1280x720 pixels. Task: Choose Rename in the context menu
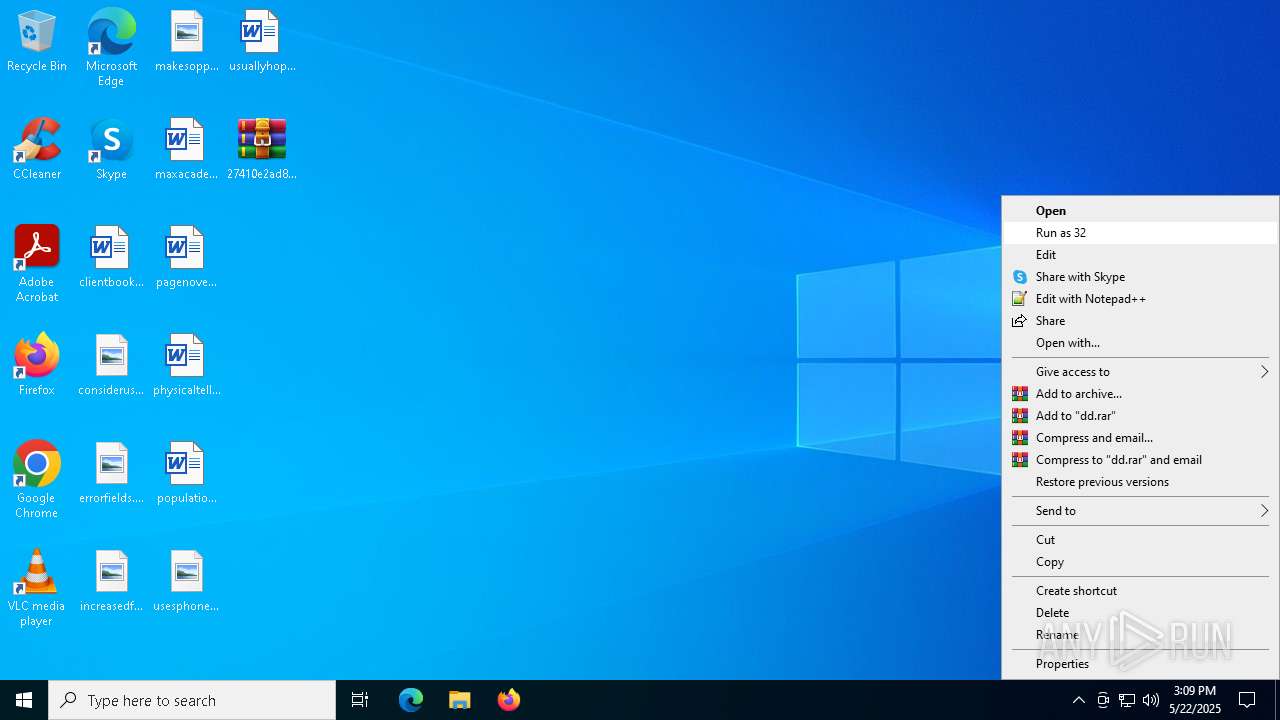pyautogui.click(x=1140, y=634)
